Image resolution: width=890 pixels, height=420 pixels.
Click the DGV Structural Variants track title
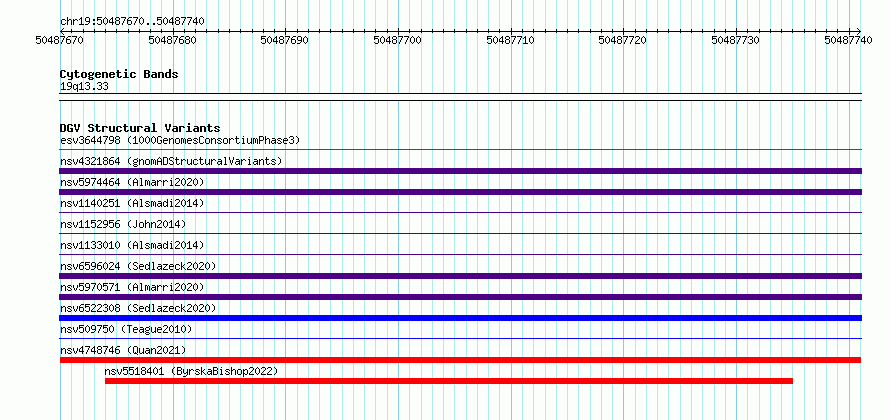coord(140,128)
